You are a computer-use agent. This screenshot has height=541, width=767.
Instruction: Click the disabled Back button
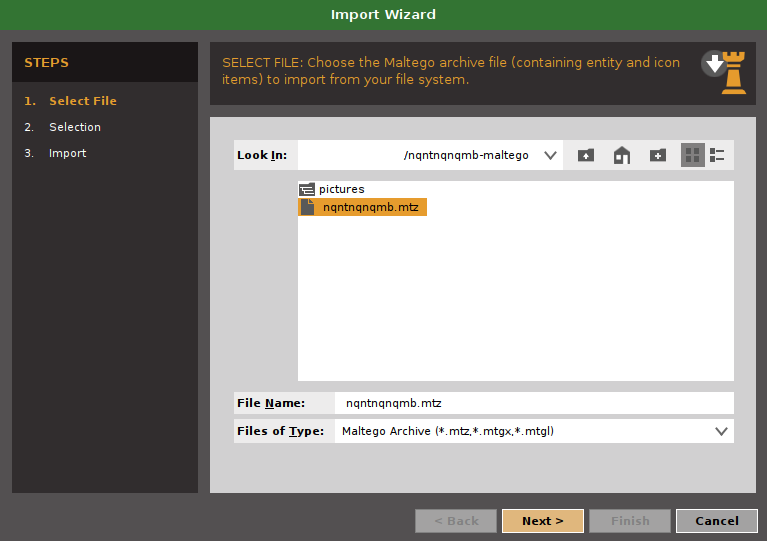(x=456, y=521)
